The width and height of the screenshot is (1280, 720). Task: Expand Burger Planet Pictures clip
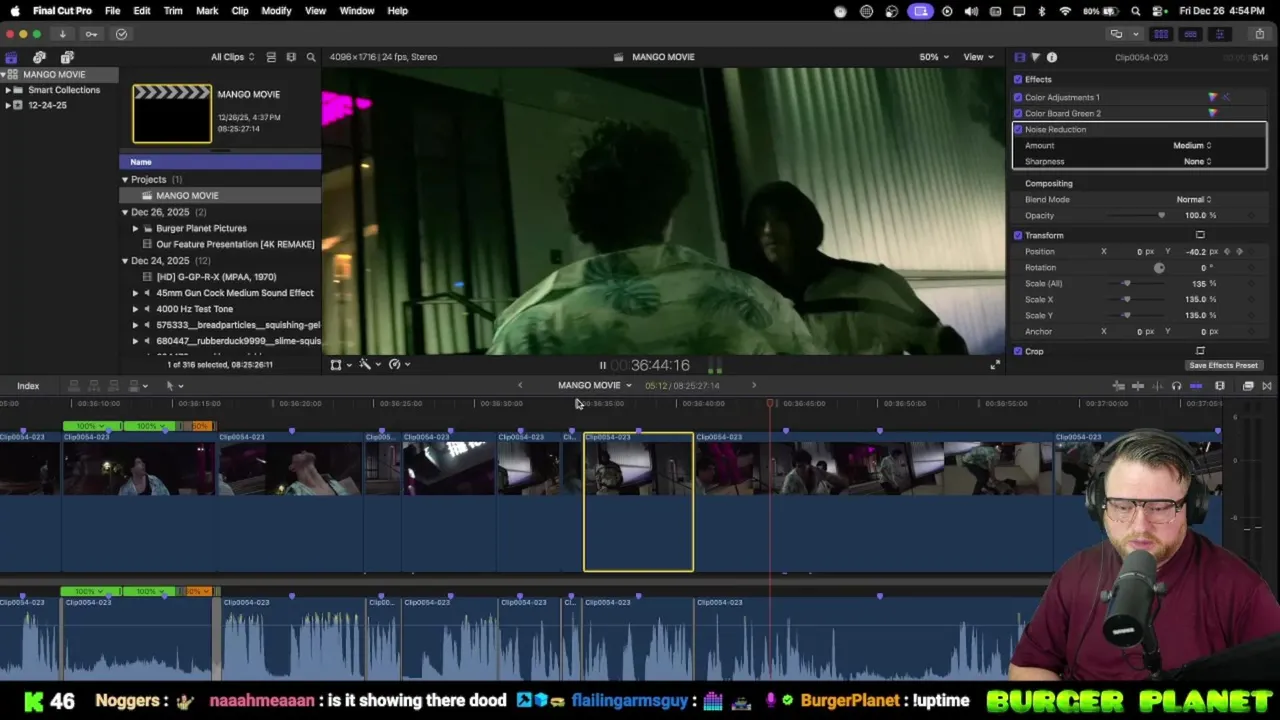135,228
